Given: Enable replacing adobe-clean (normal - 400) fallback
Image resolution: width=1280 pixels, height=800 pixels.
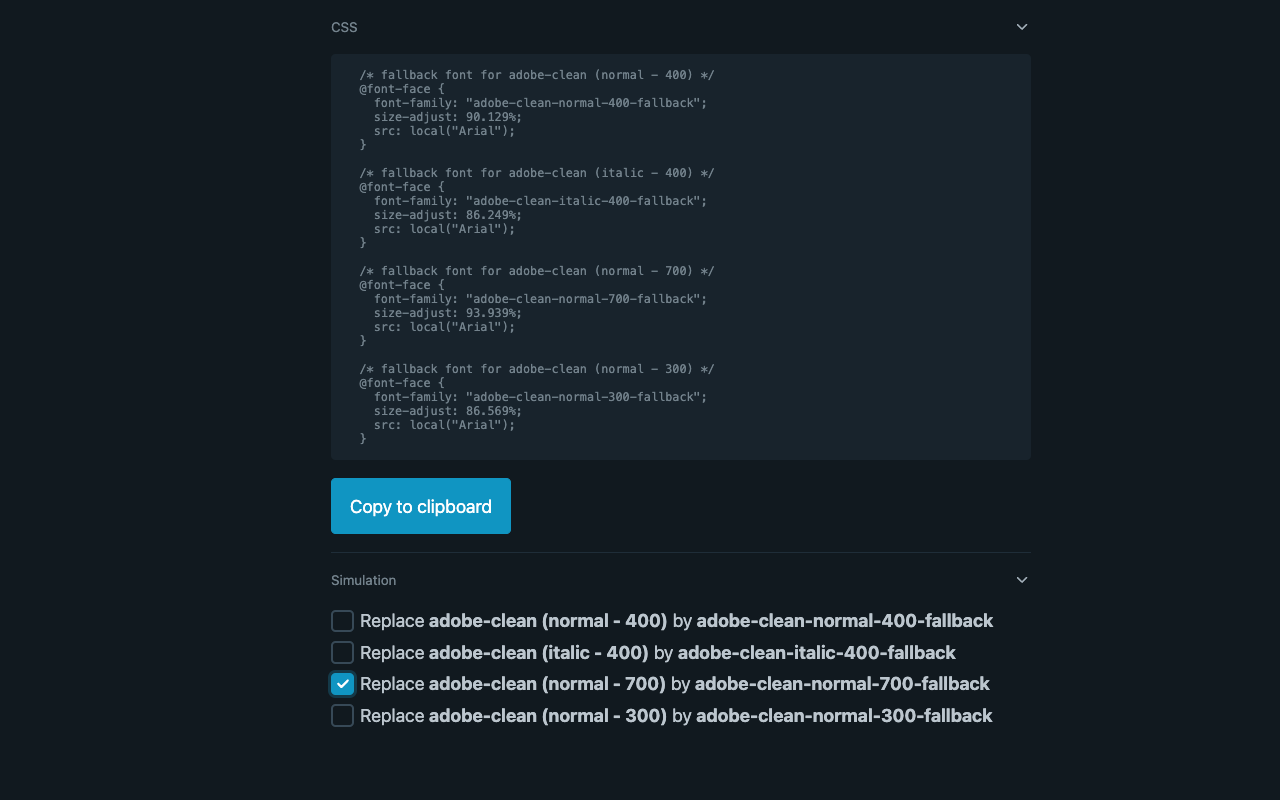Looking at the screenshot, I should (342, 620).
